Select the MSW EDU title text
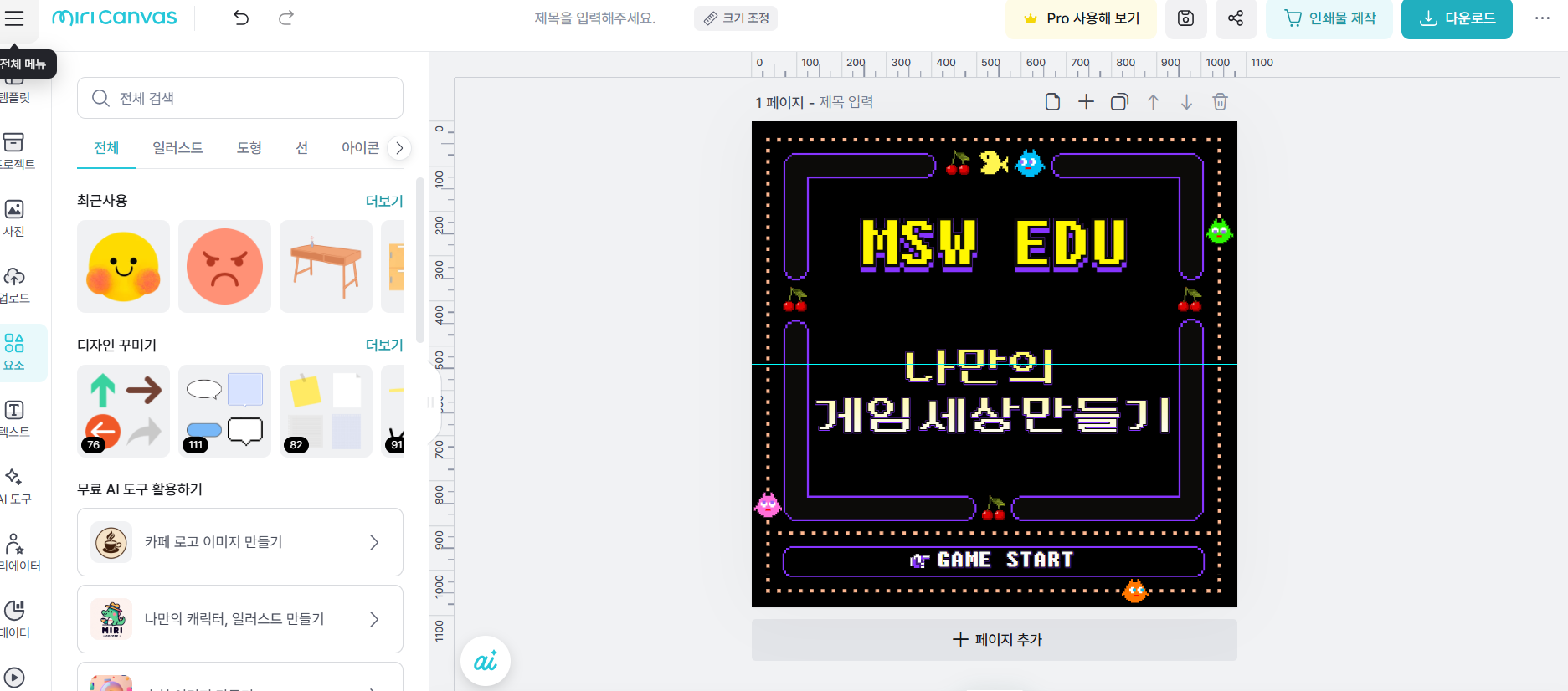1568x691 pixels. (994, 244)
